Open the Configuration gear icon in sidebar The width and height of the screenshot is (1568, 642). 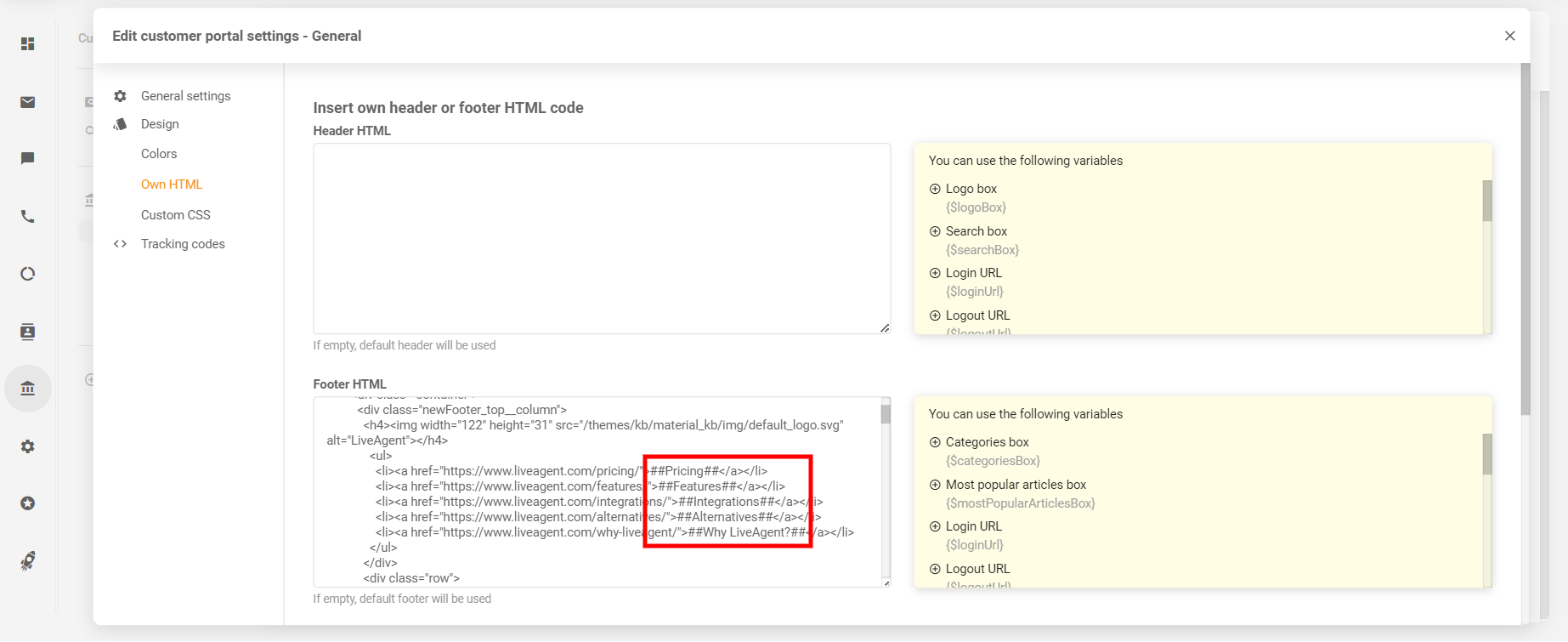[28, 446]
